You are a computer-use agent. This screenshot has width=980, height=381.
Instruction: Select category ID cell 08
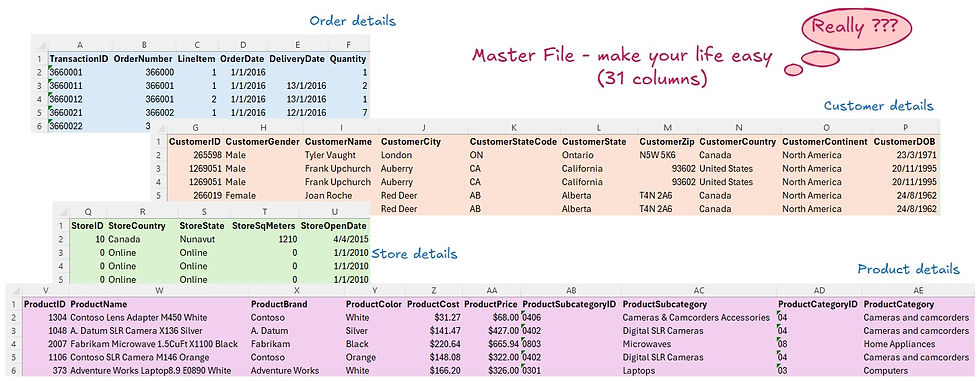pos(819,344)
